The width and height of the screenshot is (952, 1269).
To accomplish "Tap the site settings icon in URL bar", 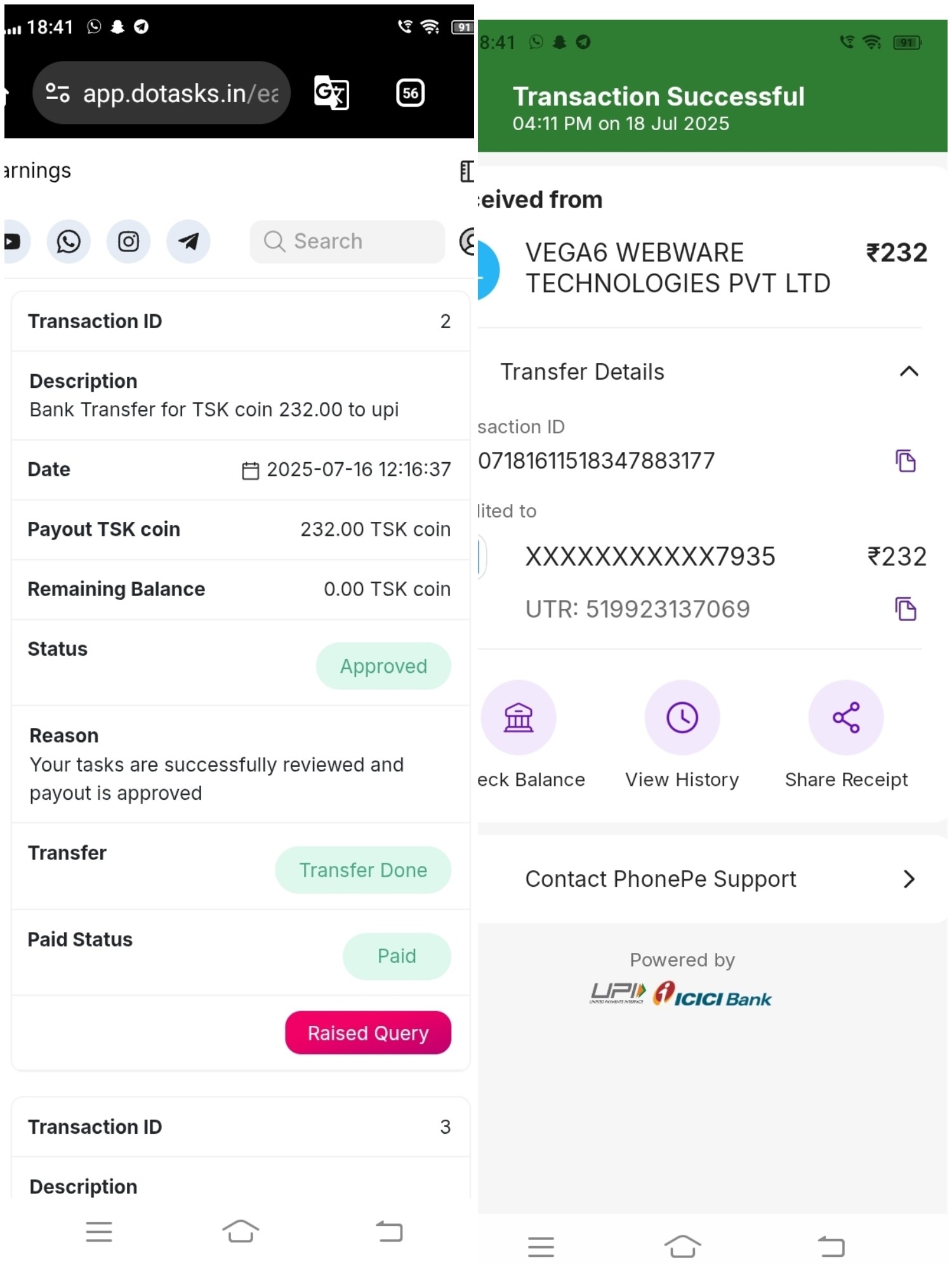I will click(58, 93).
